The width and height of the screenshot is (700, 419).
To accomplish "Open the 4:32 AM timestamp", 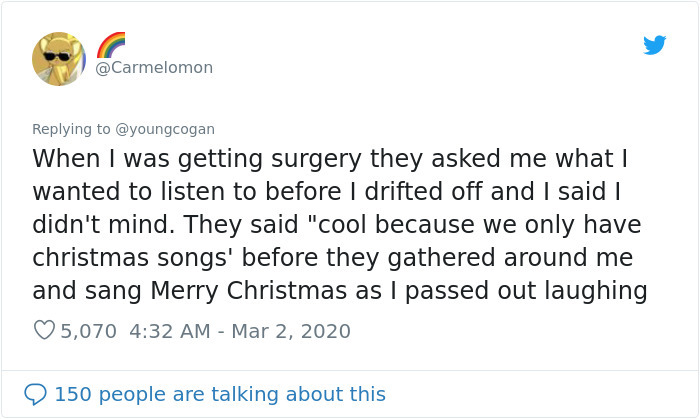I will pyautogui.click(x=169, y=330).
